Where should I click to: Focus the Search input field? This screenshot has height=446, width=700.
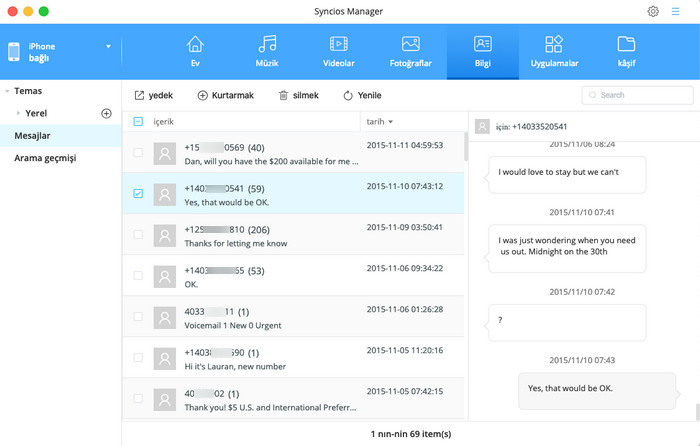point(638,95)
